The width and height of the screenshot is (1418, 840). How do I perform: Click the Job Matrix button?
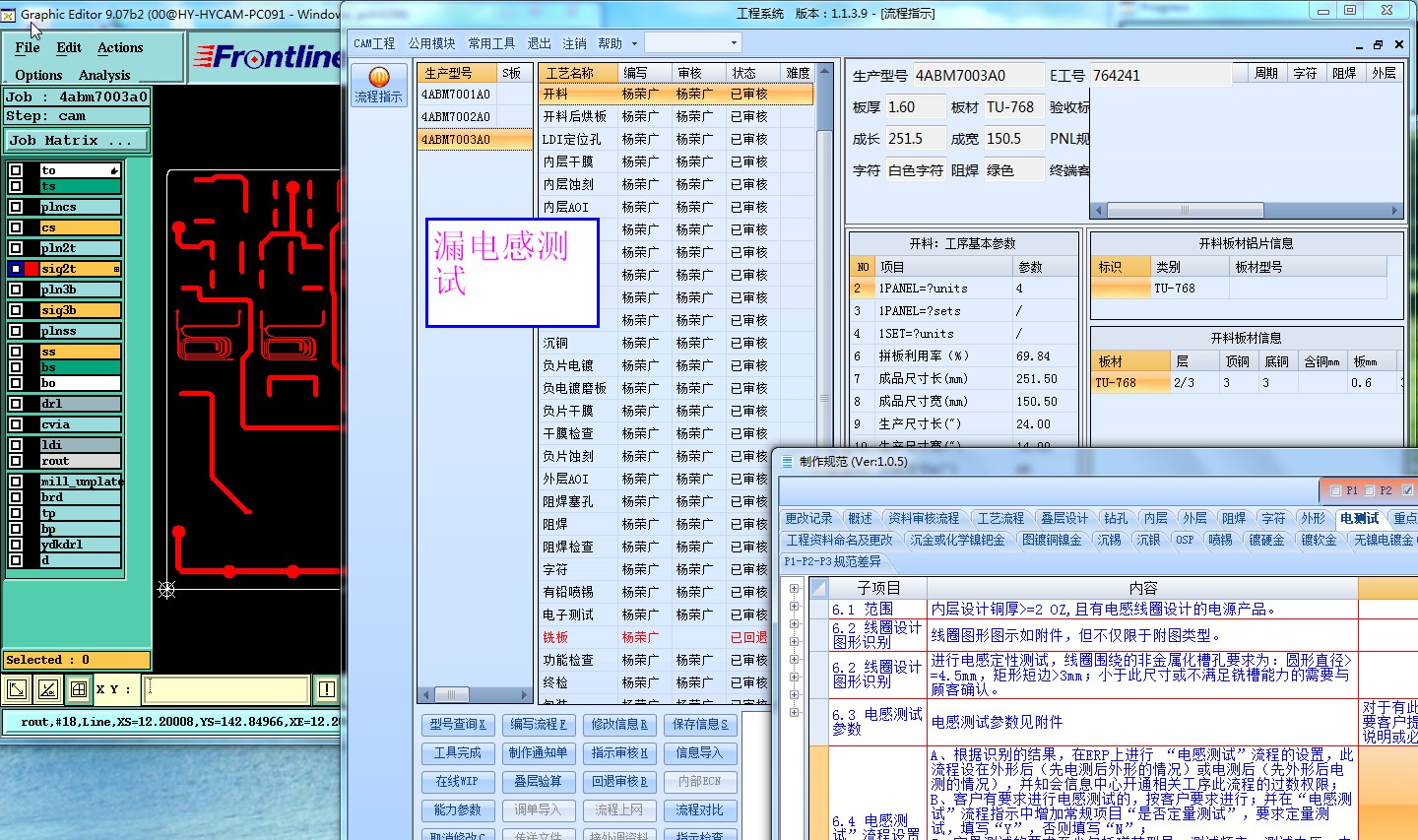77,141
